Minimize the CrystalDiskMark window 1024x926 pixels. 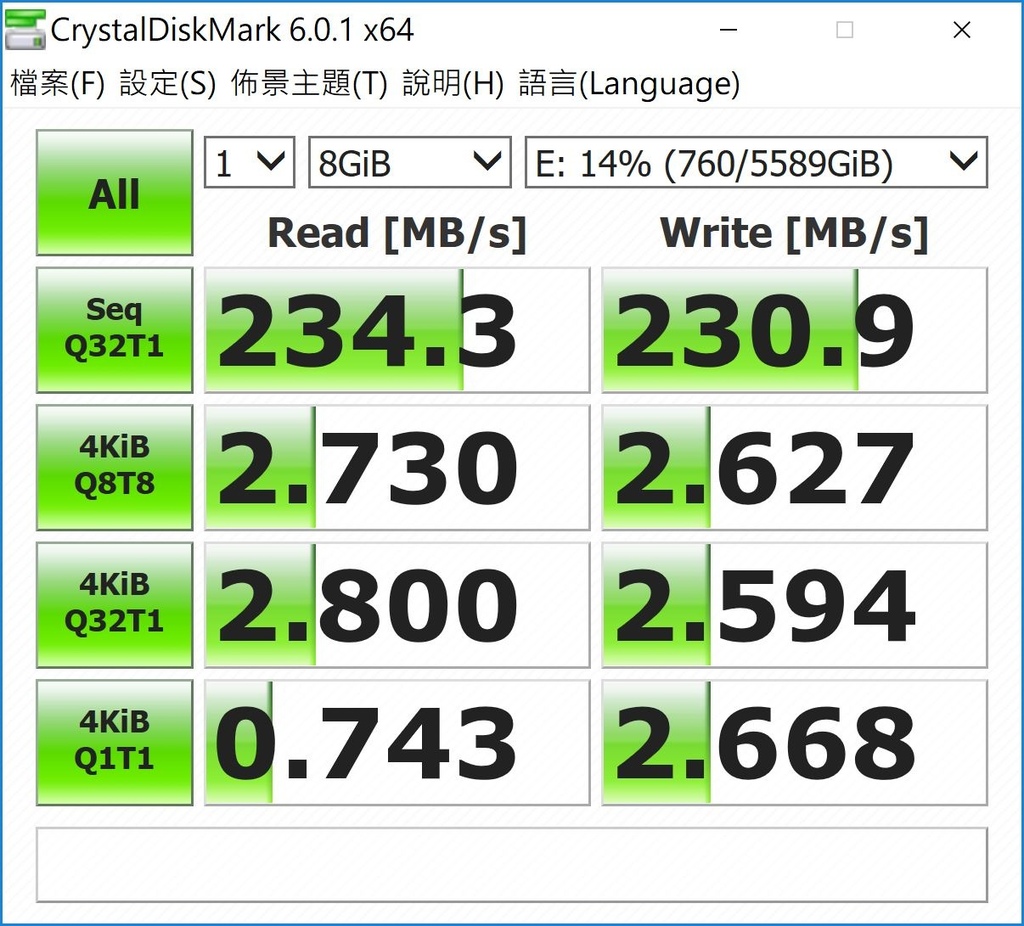(728, 30)
